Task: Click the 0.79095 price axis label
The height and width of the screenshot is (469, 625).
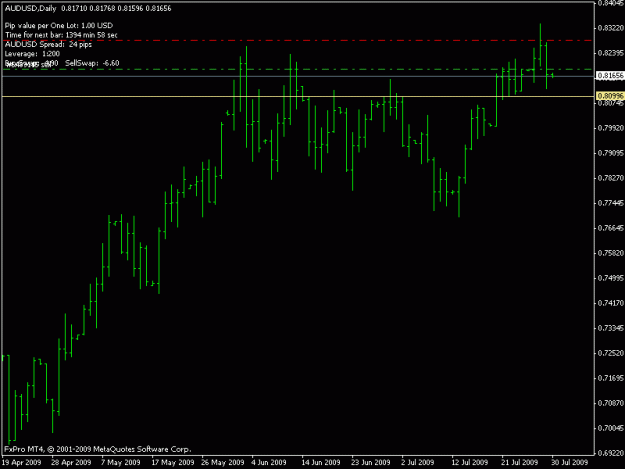Action: click(611, 153)
